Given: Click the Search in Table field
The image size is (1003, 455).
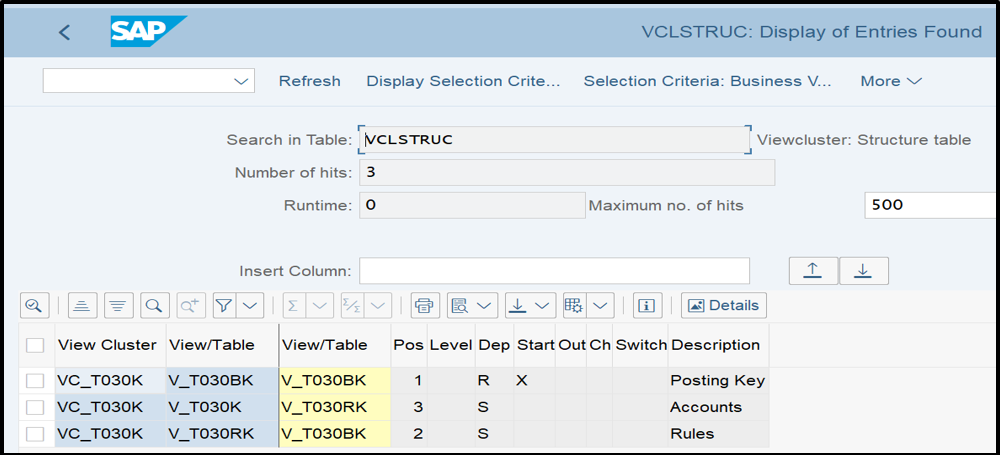Looking at the screenshot, I should pyautogui.click(x=555, y=140).
